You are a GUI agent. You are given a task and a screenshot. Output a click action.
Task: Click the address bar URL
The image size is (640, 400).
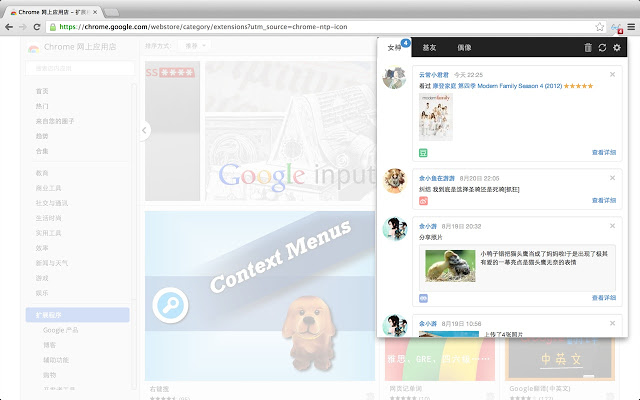[x=203, y=27]
